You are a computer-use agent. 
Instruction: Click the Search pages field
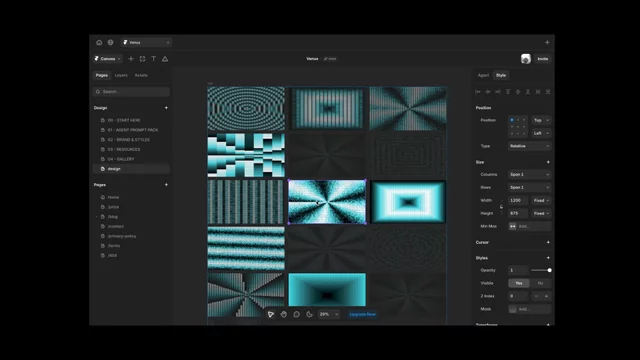click(131, 92)
